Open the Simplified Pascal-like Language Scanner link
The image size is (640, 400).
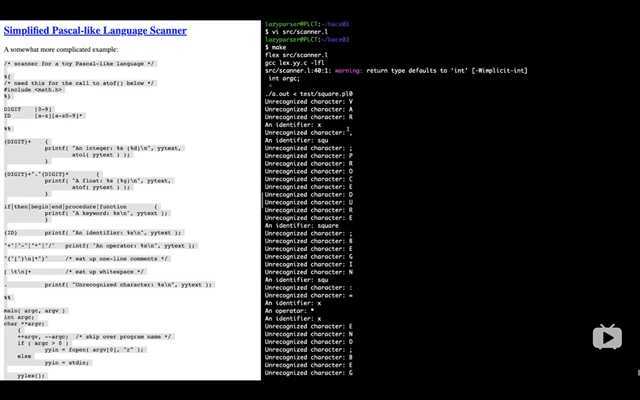tap(95, 31)
